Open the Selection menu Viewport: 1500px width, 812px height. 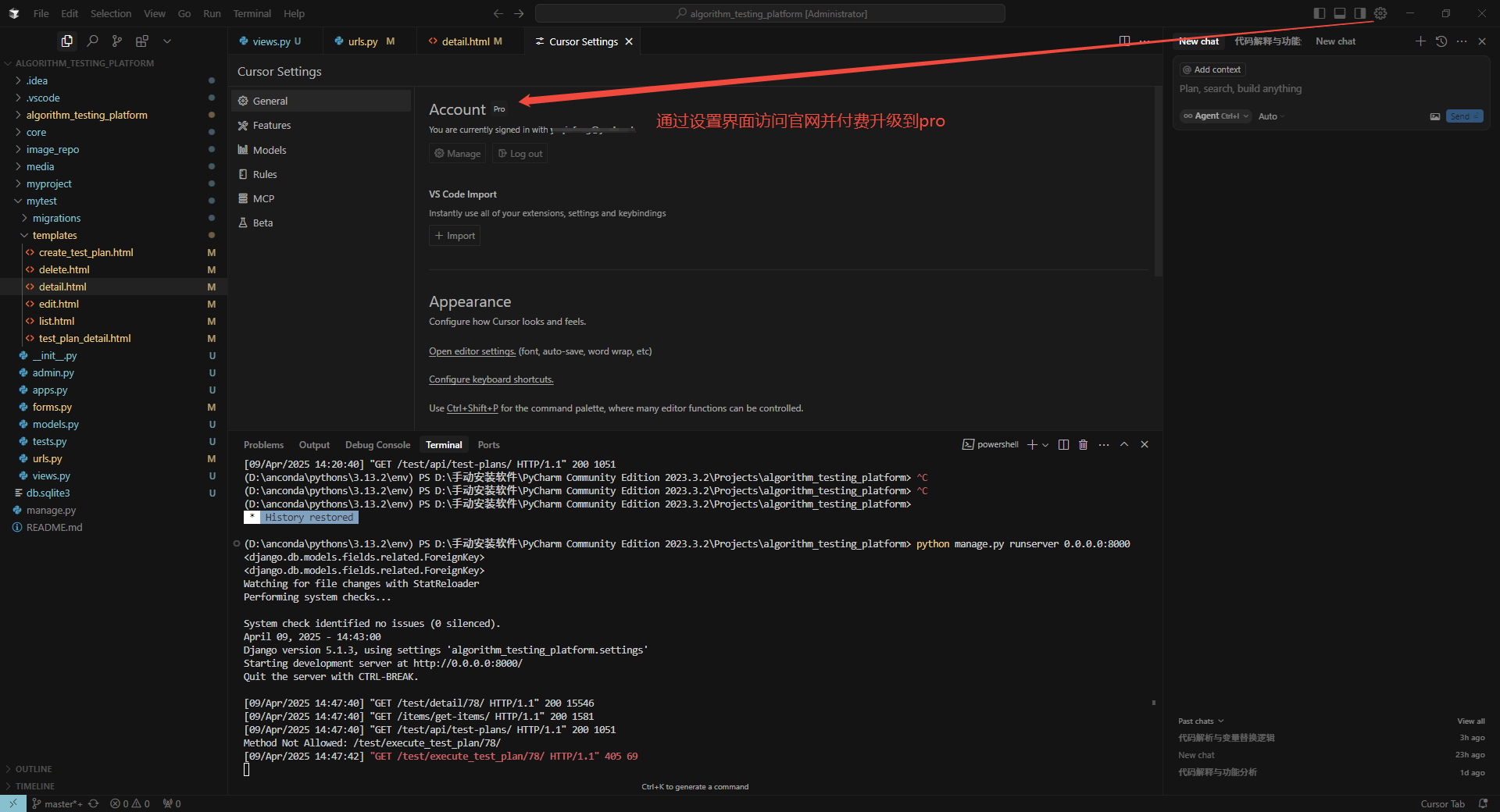[111, 13]
